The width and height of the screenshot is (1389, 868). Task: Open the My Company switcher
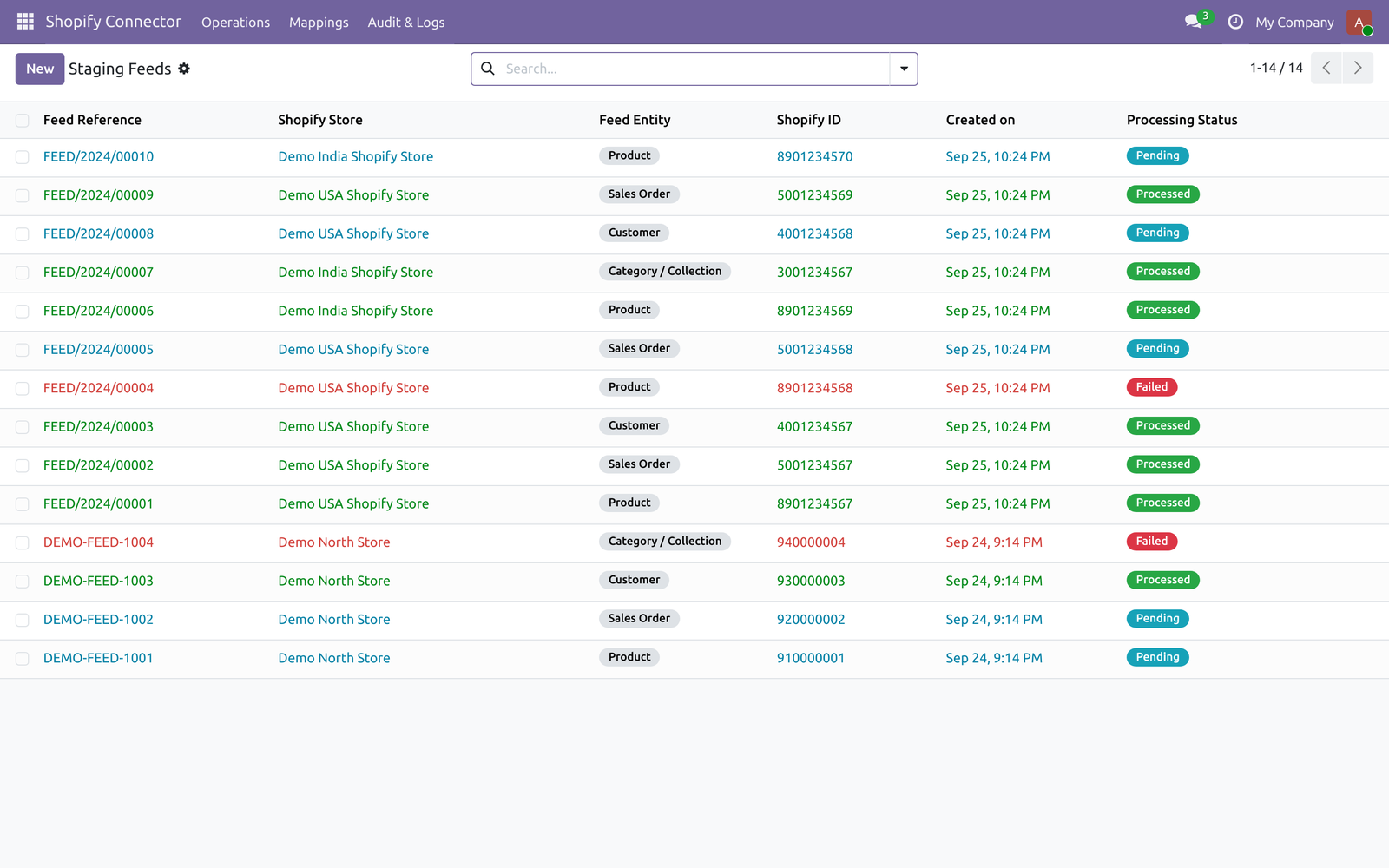click(1294, 23)
